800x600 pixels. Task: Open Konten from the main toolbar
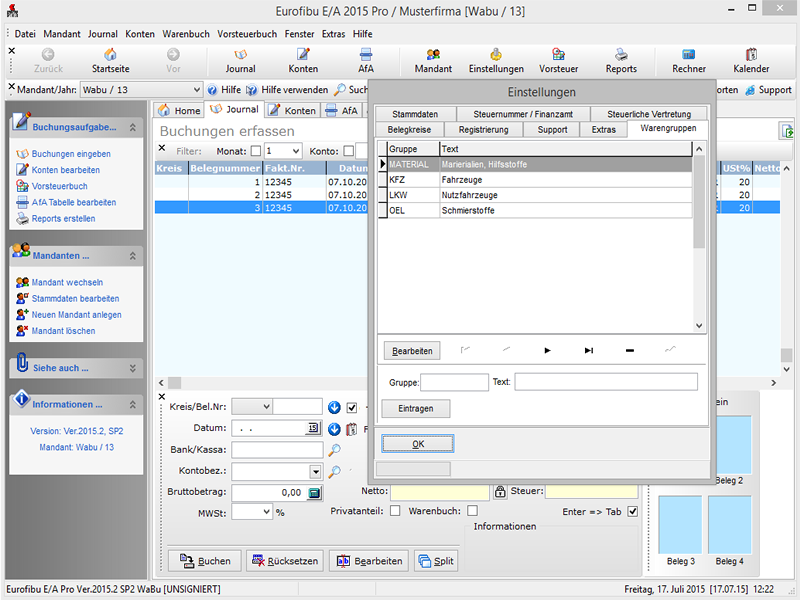pos(303,61)
